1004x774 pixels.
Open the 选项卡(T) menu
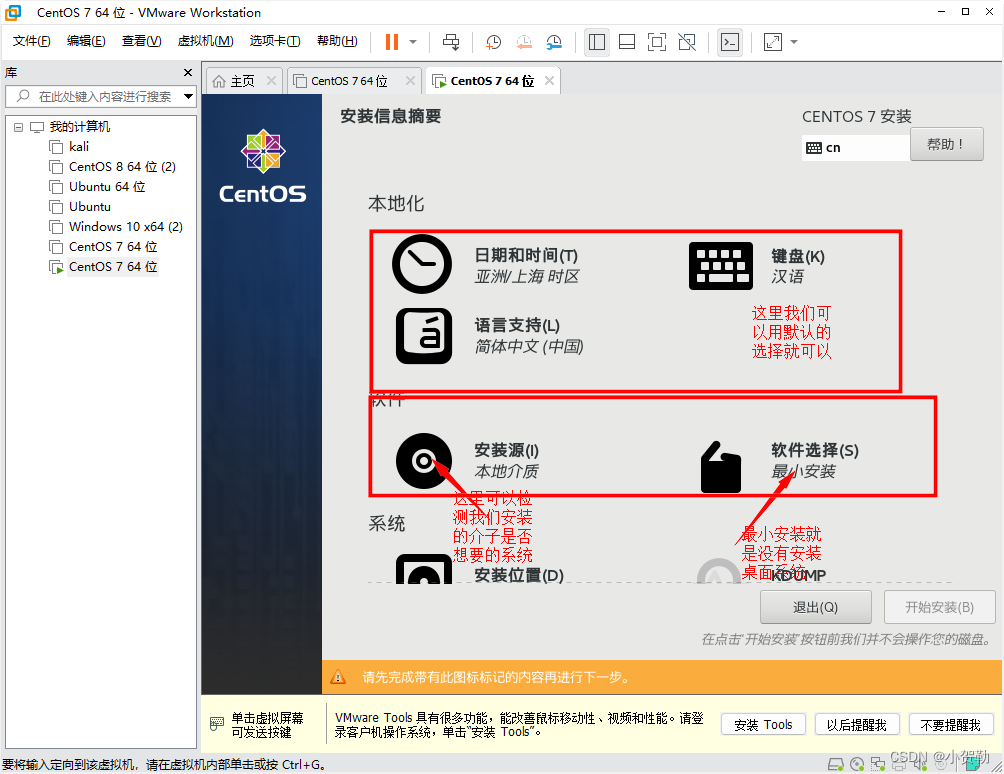tap(275, 41)
